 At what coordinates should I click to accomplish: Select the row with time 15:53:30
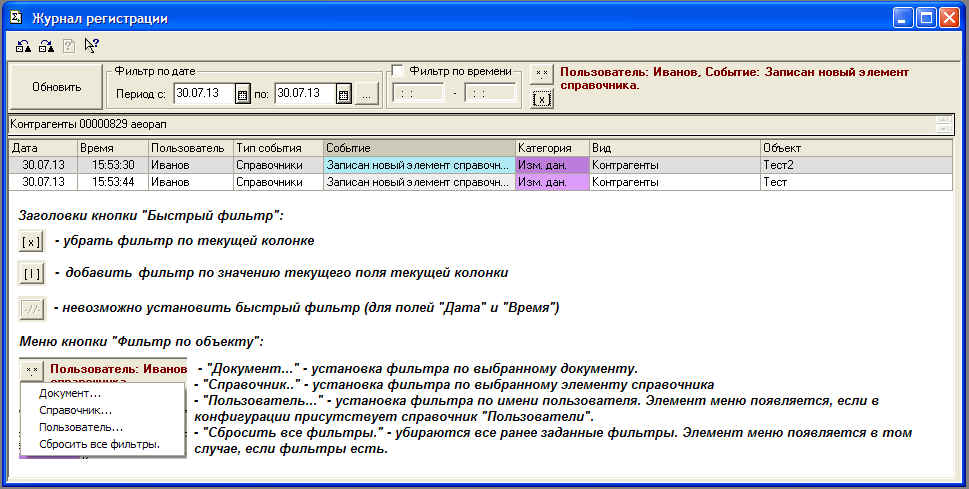coord(480,165)
